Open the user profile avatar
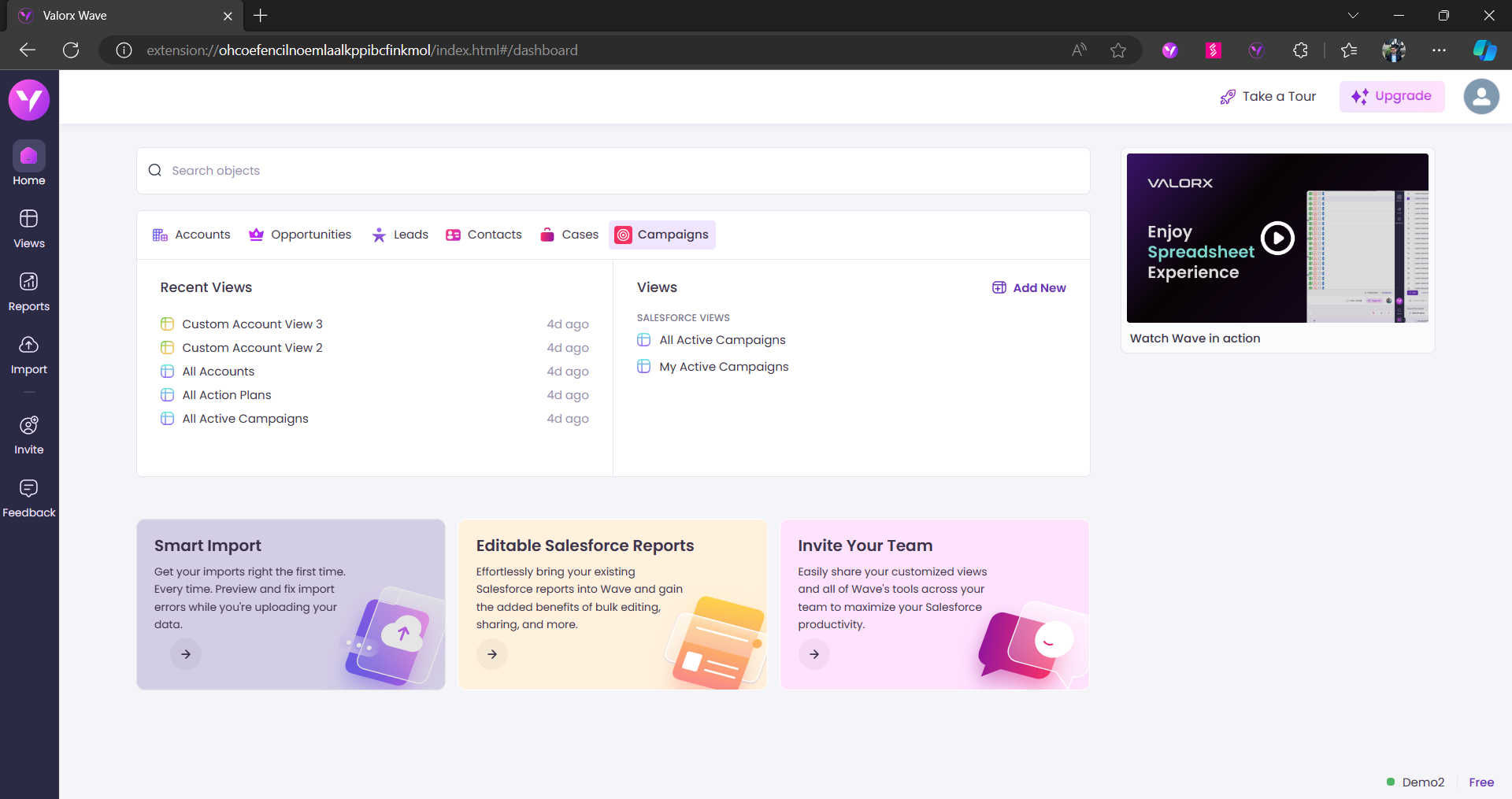Viewport: 1512px width, 799px height. [1480, 97]
